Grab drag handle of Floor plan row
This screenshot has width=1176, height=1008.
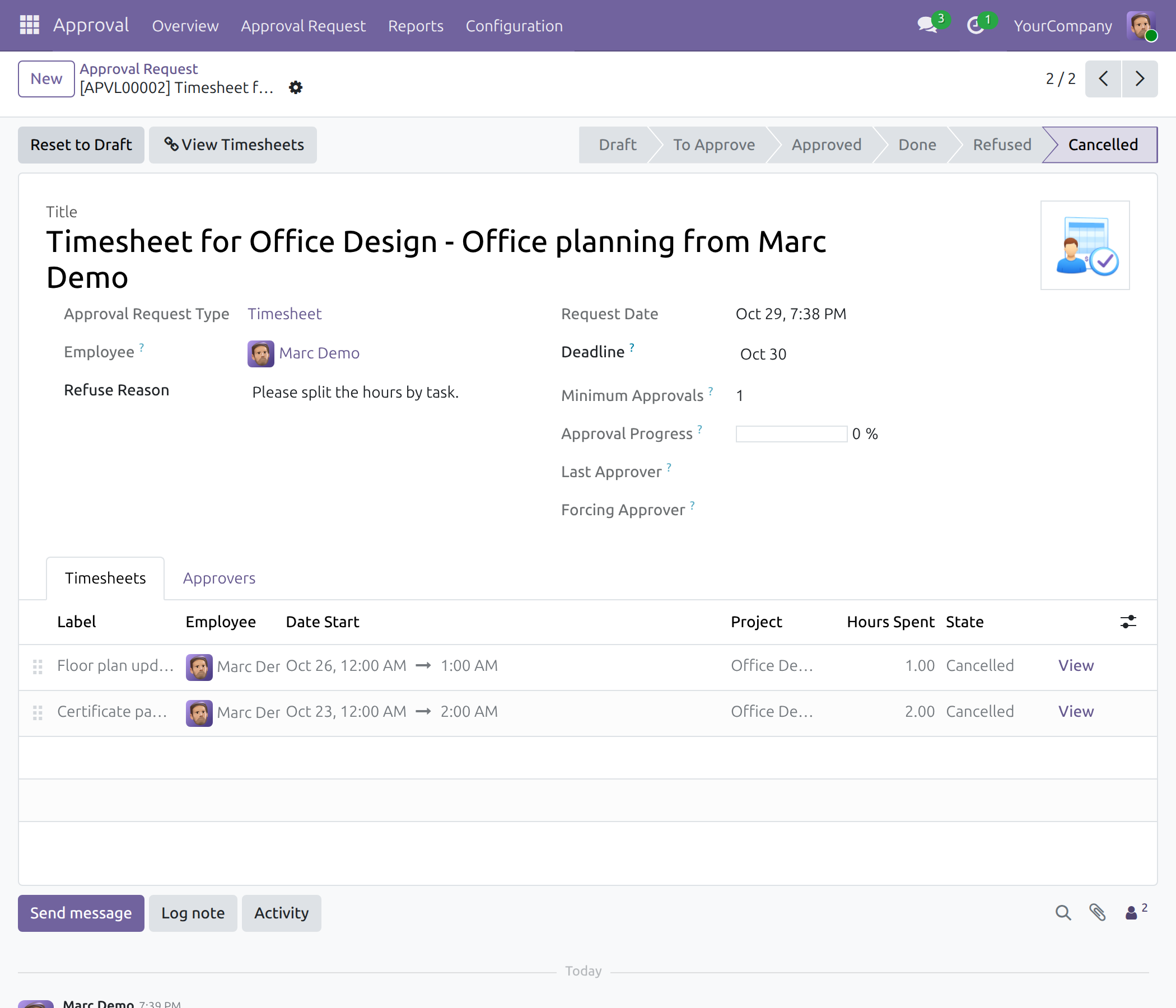[x=38, y=667]
